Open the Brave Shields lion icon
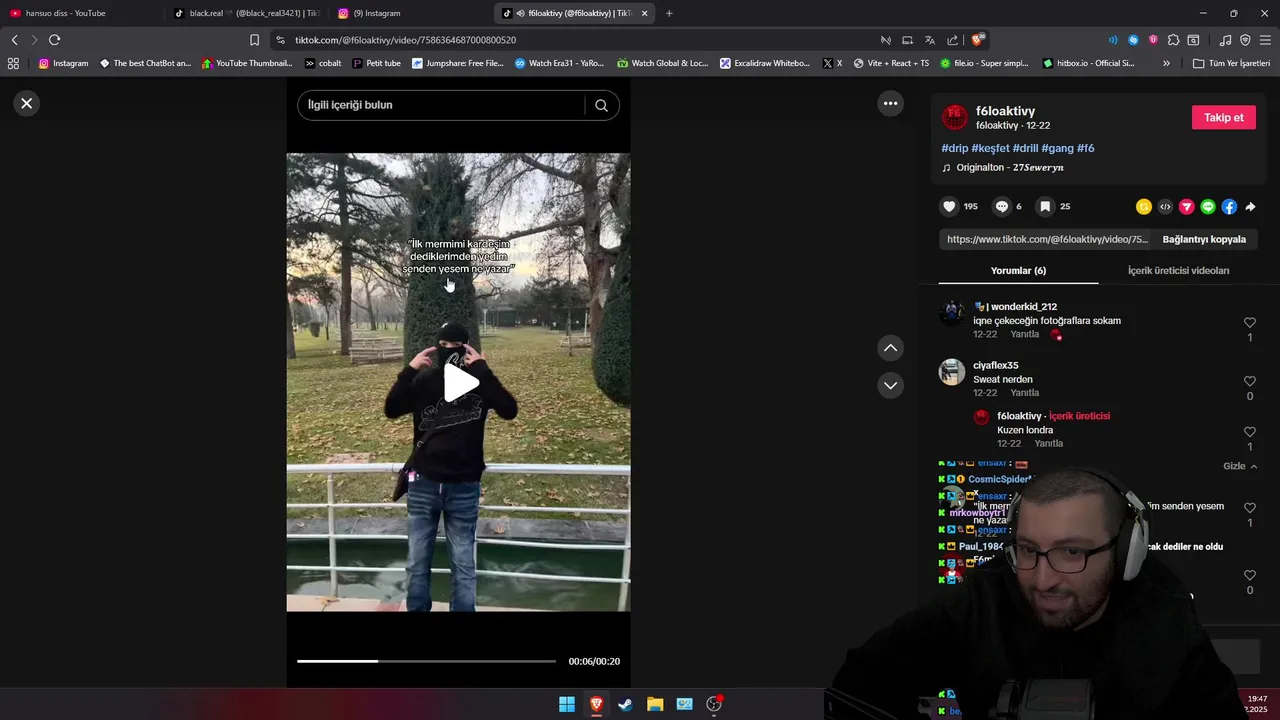Screen dimensions: 1280x720 (x=977, y=40)
